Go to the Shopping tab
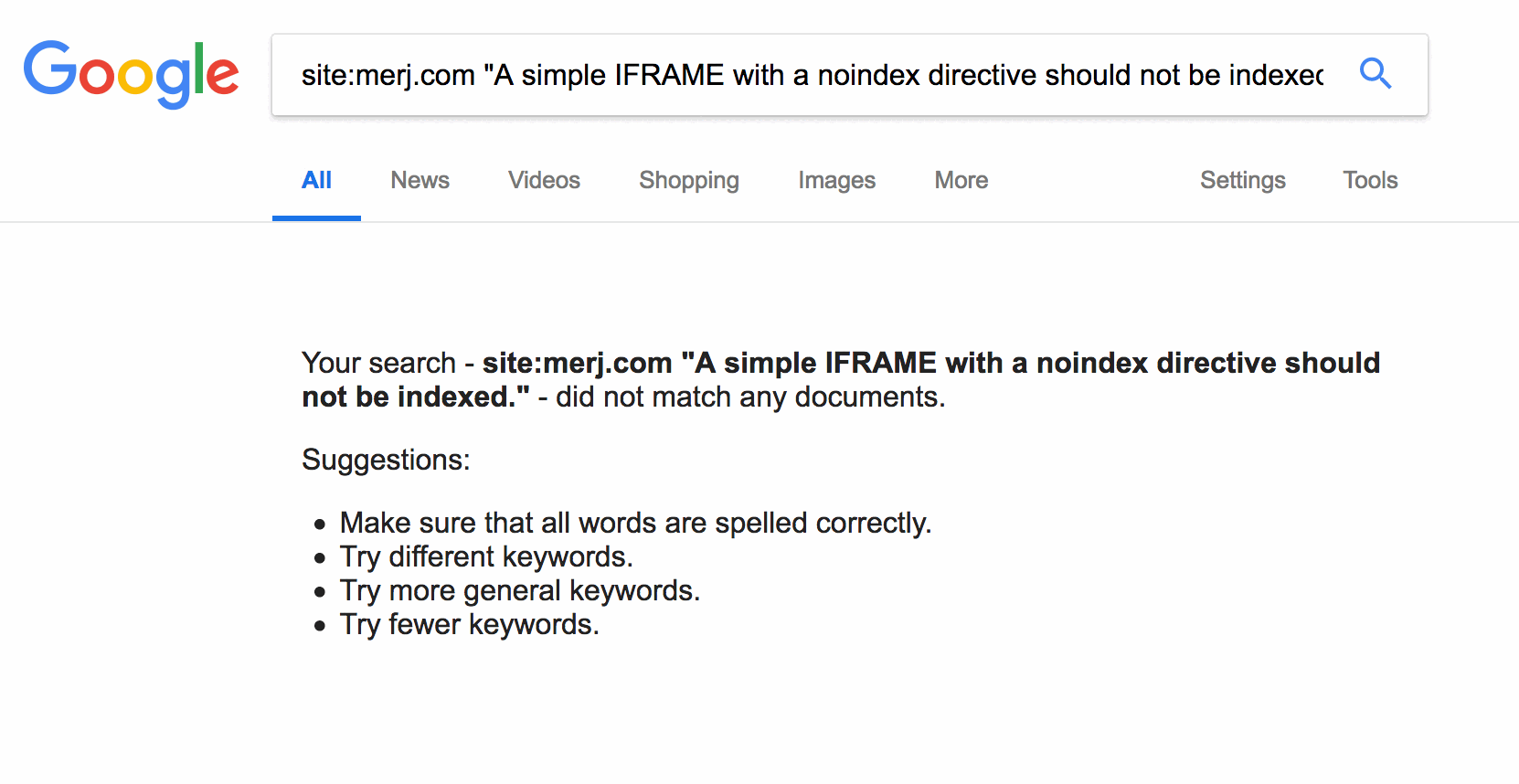Image resolution: width=1519 pixels, height=784 pixels. click(x=688, y=180)
